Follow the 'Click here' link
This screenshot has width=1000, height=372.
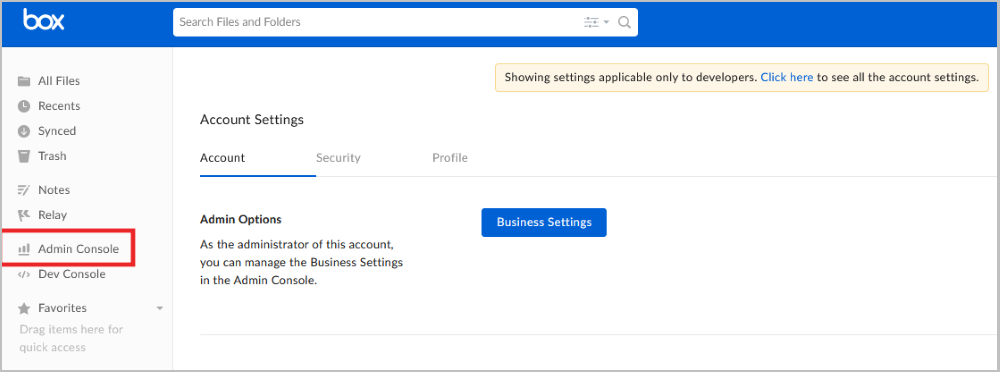click(x=786, y=77)
